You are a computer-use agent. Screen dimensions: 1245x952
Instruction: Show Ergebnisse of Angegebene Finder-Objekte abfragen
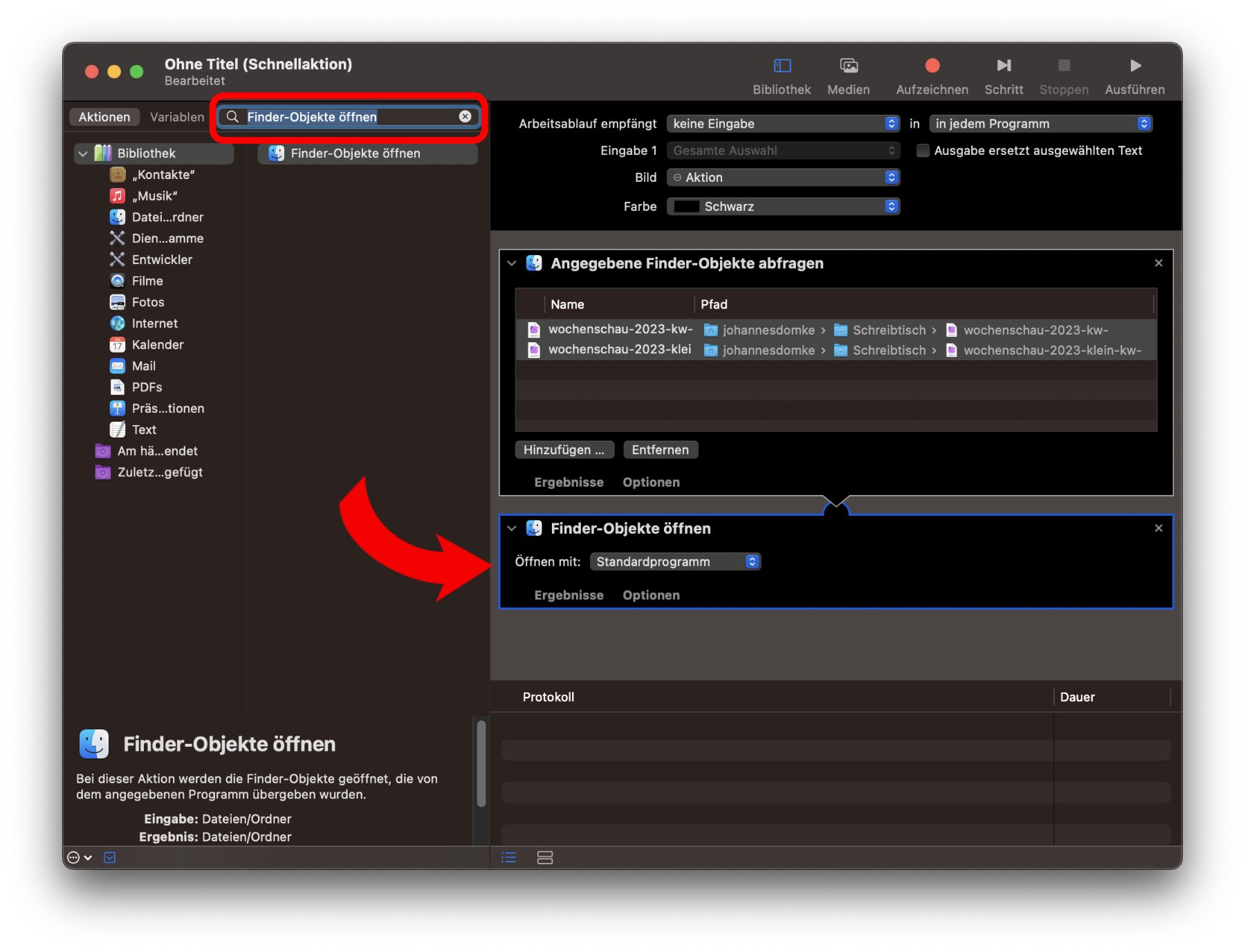569,482
